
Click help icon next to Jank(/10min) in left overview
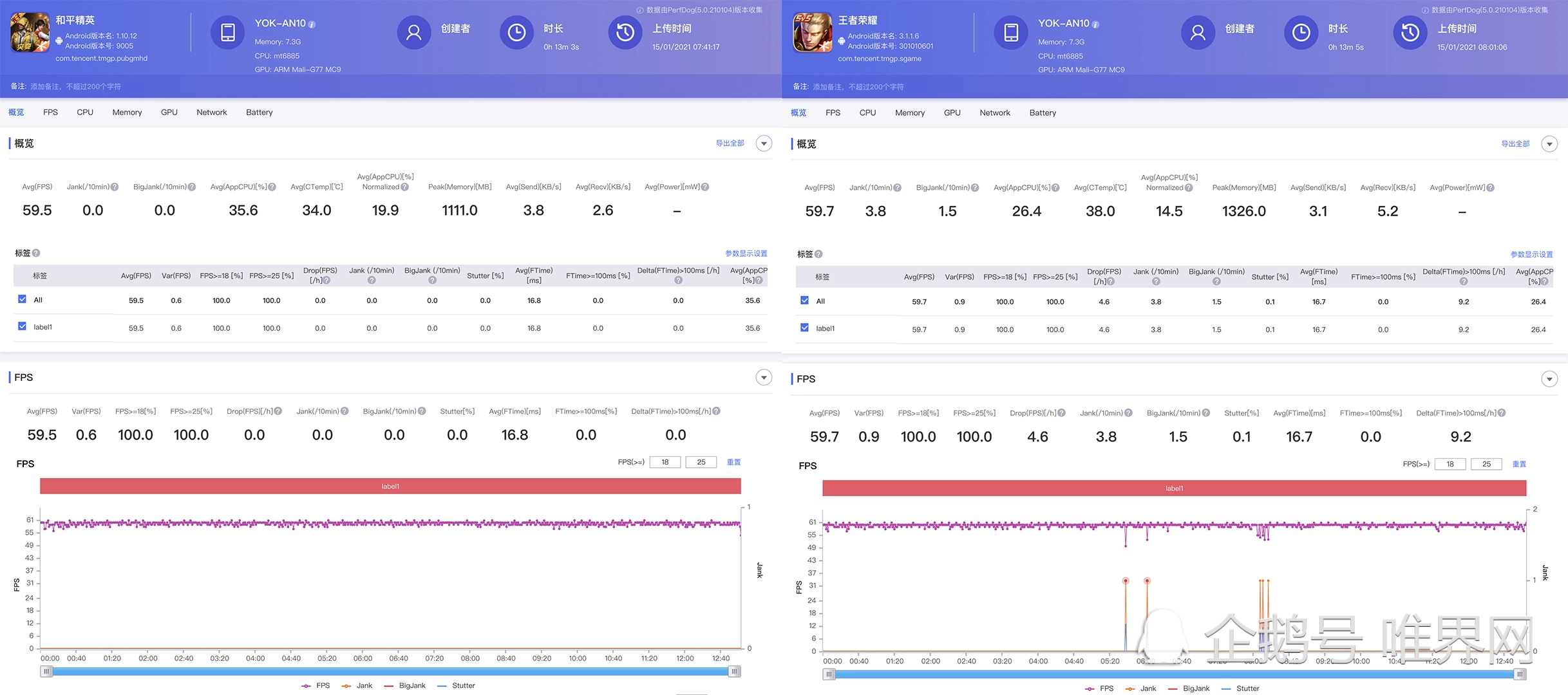(115, 187)
